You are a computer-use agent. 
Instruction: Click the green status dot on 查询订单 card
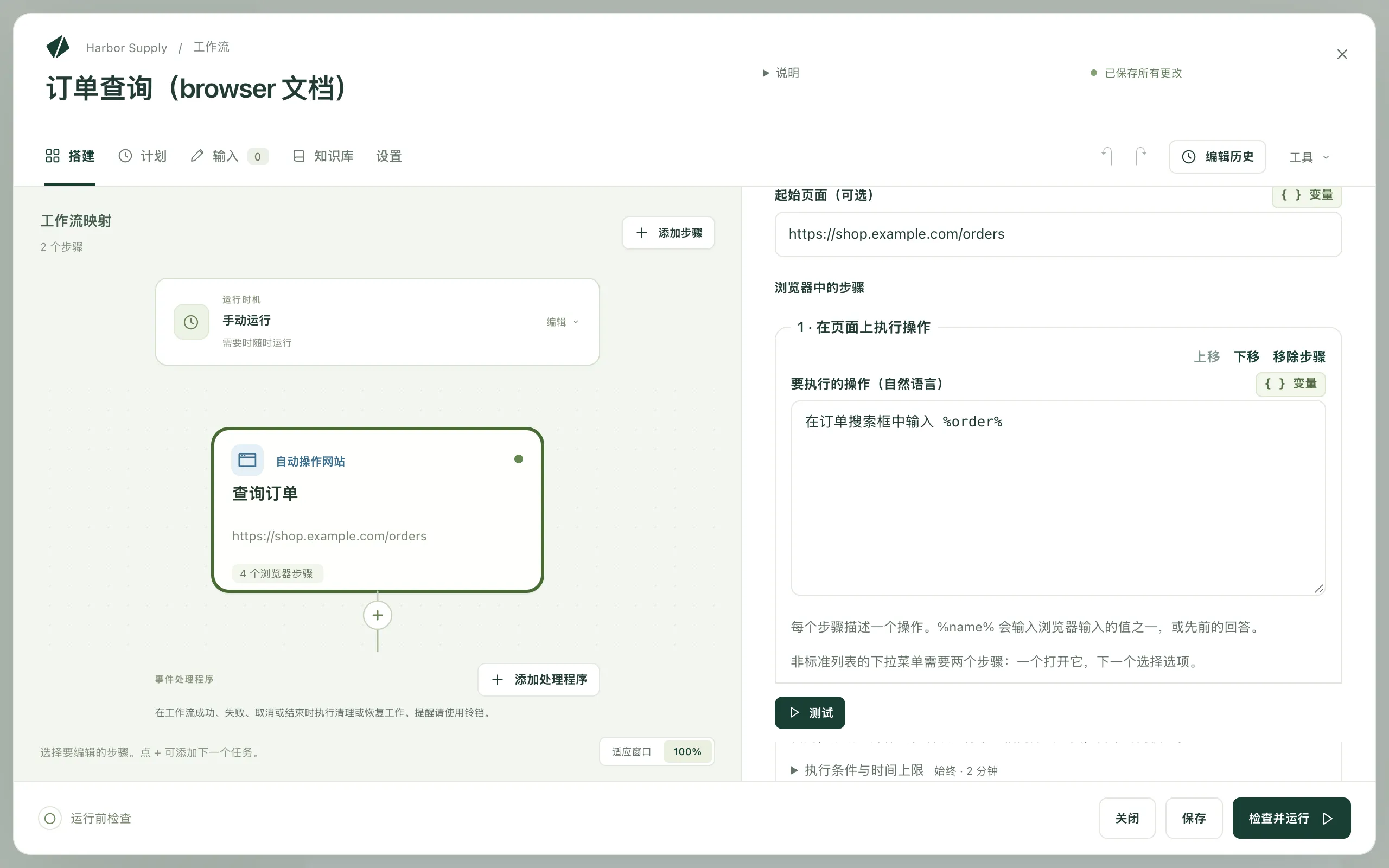click(518, 459)
